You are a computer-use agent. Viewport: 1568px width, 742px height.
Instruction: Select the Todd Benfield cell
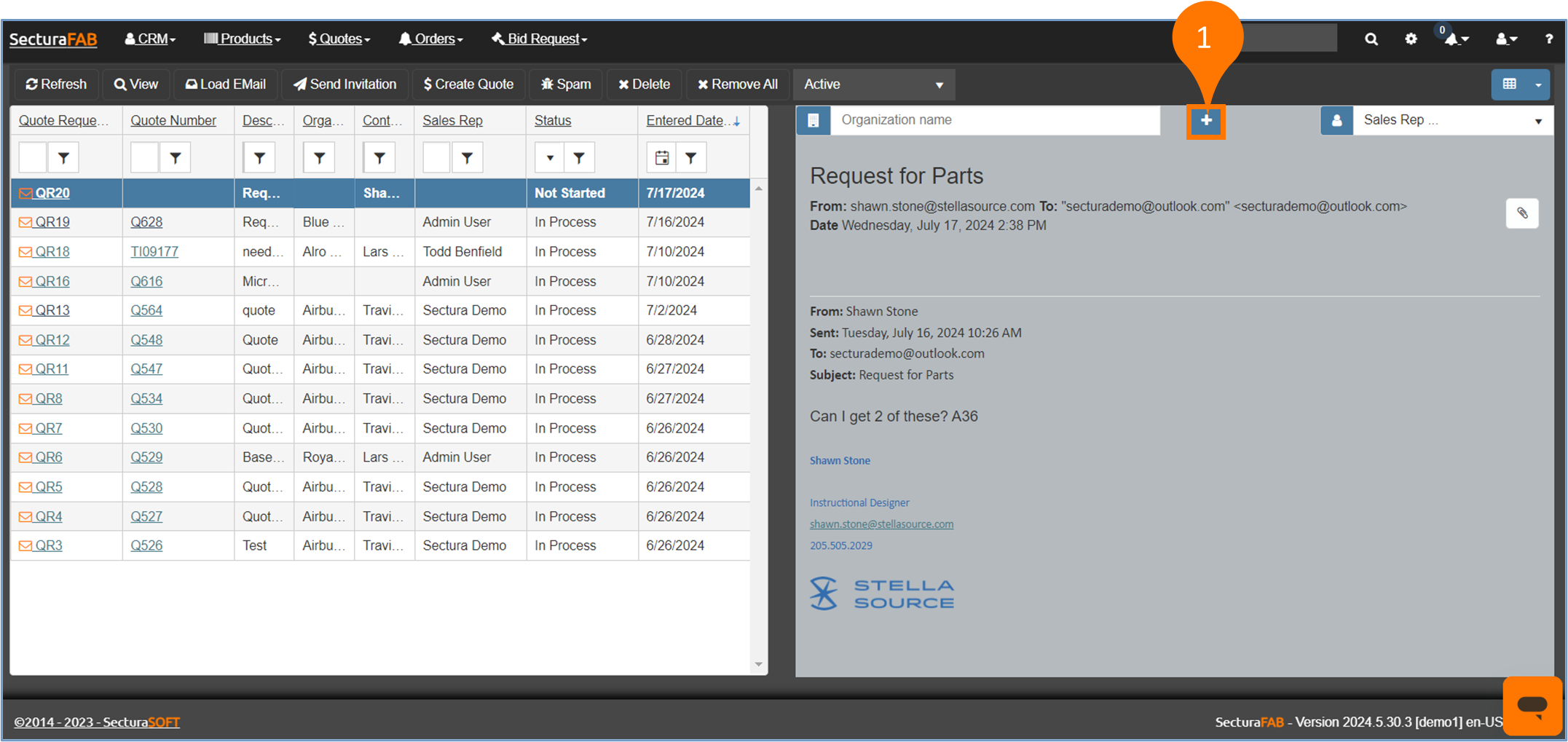pos(470,252)
